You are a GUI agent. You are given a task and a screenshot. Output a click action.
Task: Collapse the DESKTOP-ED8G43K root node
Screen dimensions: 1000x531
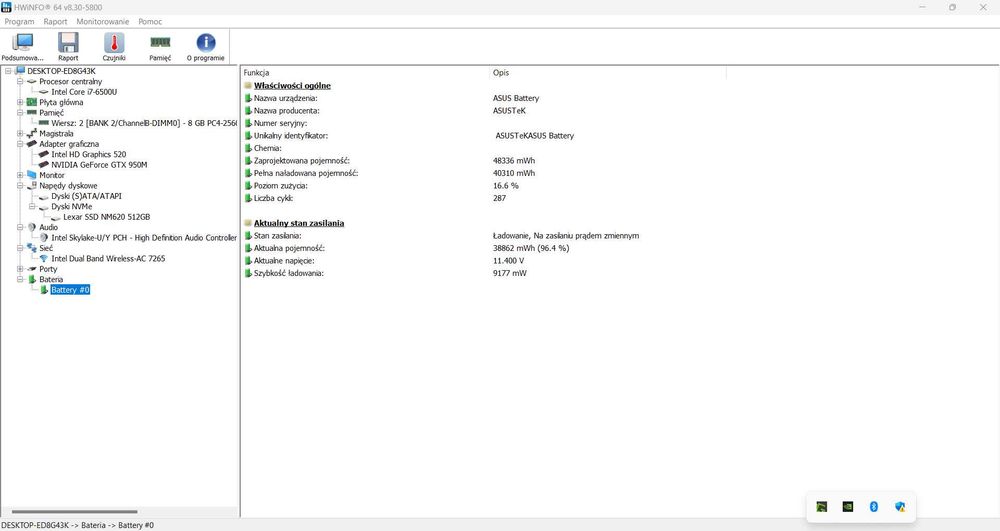point(8,71)
